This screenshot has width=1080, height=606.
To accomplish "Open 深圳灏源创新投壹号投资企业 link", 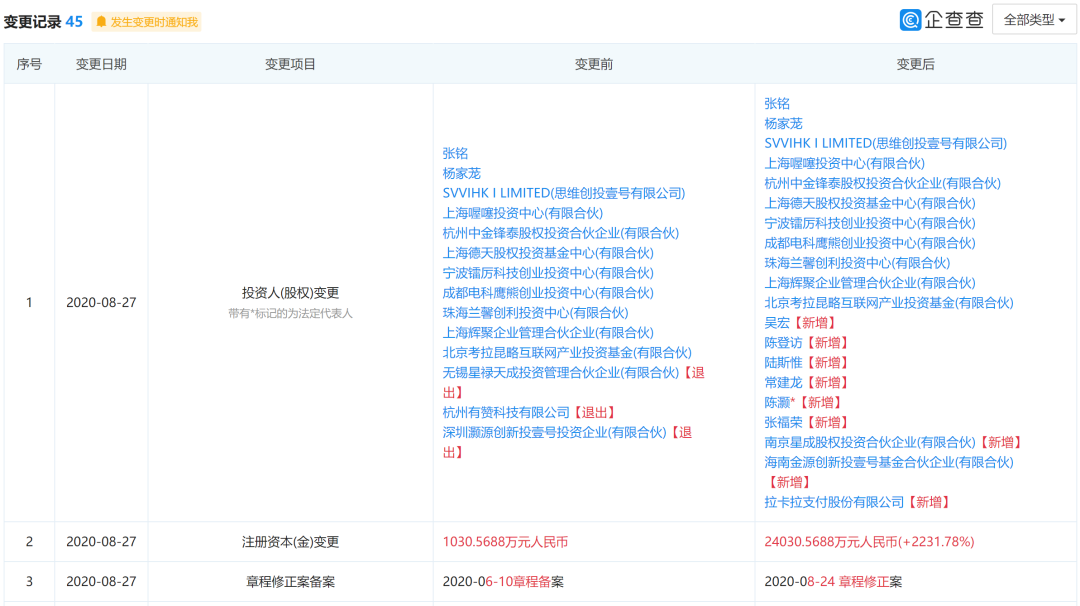I will pos(554,432).
